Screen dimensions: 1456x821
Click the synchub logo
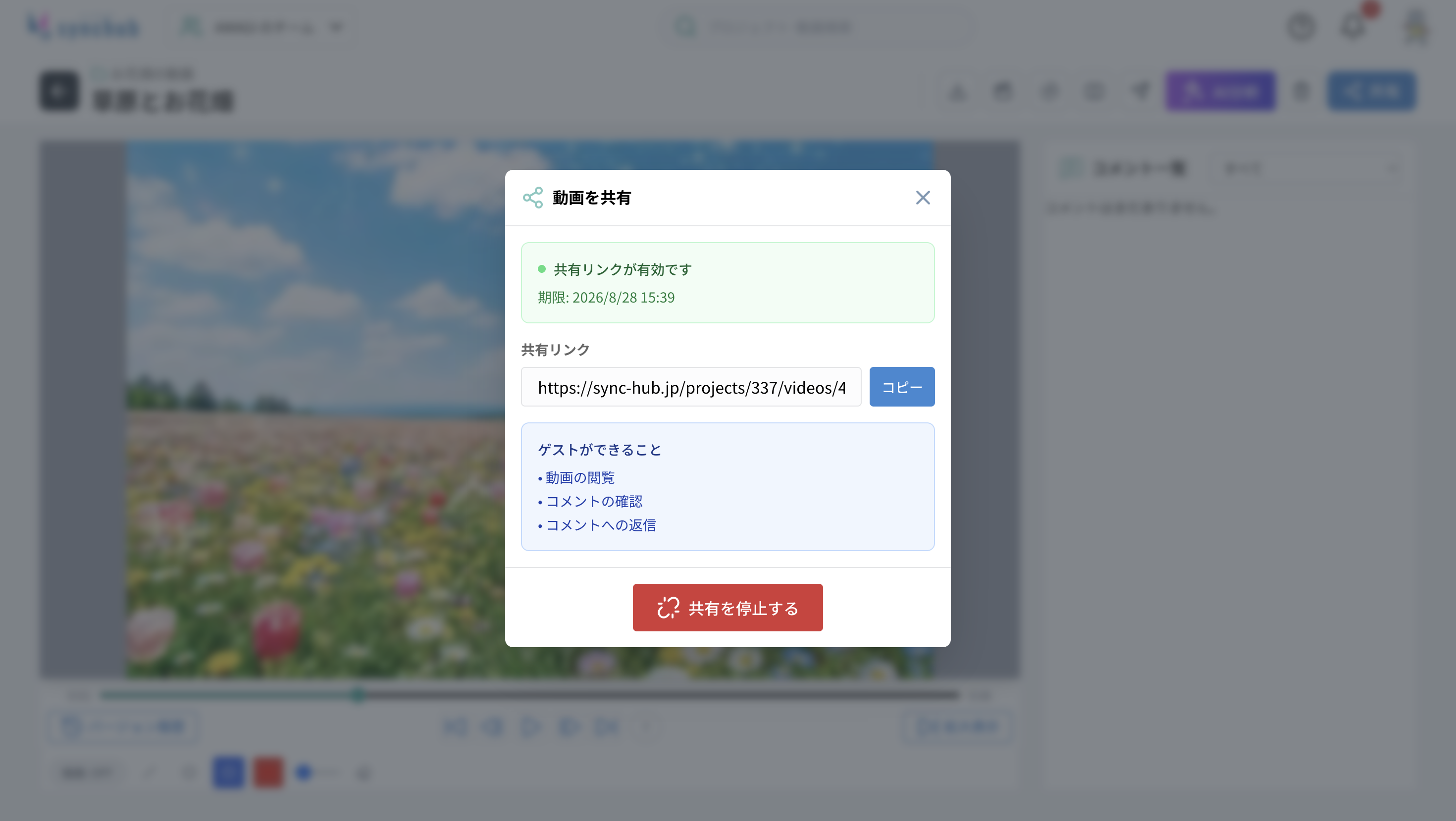84,27
